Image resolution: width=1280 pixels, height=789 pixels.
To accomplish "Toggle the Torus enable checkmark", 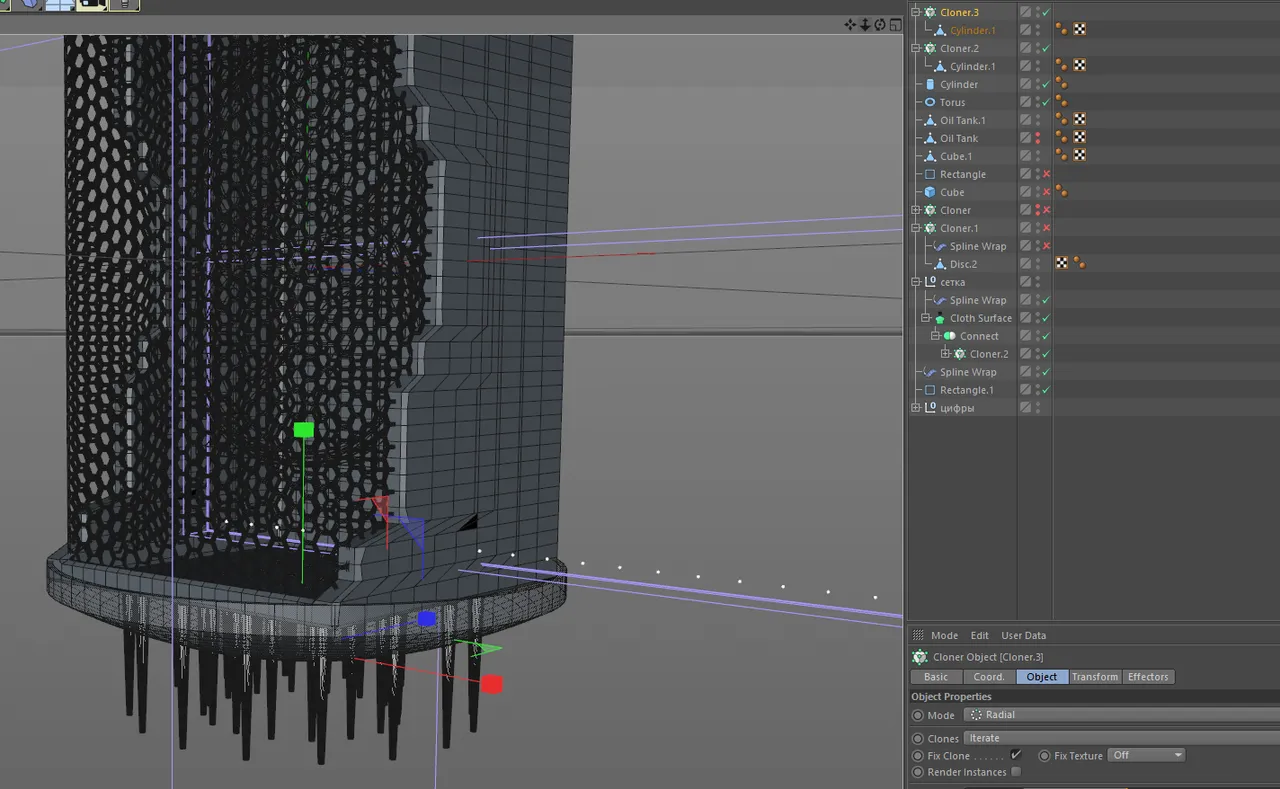I will click(x=1046, y=102).
